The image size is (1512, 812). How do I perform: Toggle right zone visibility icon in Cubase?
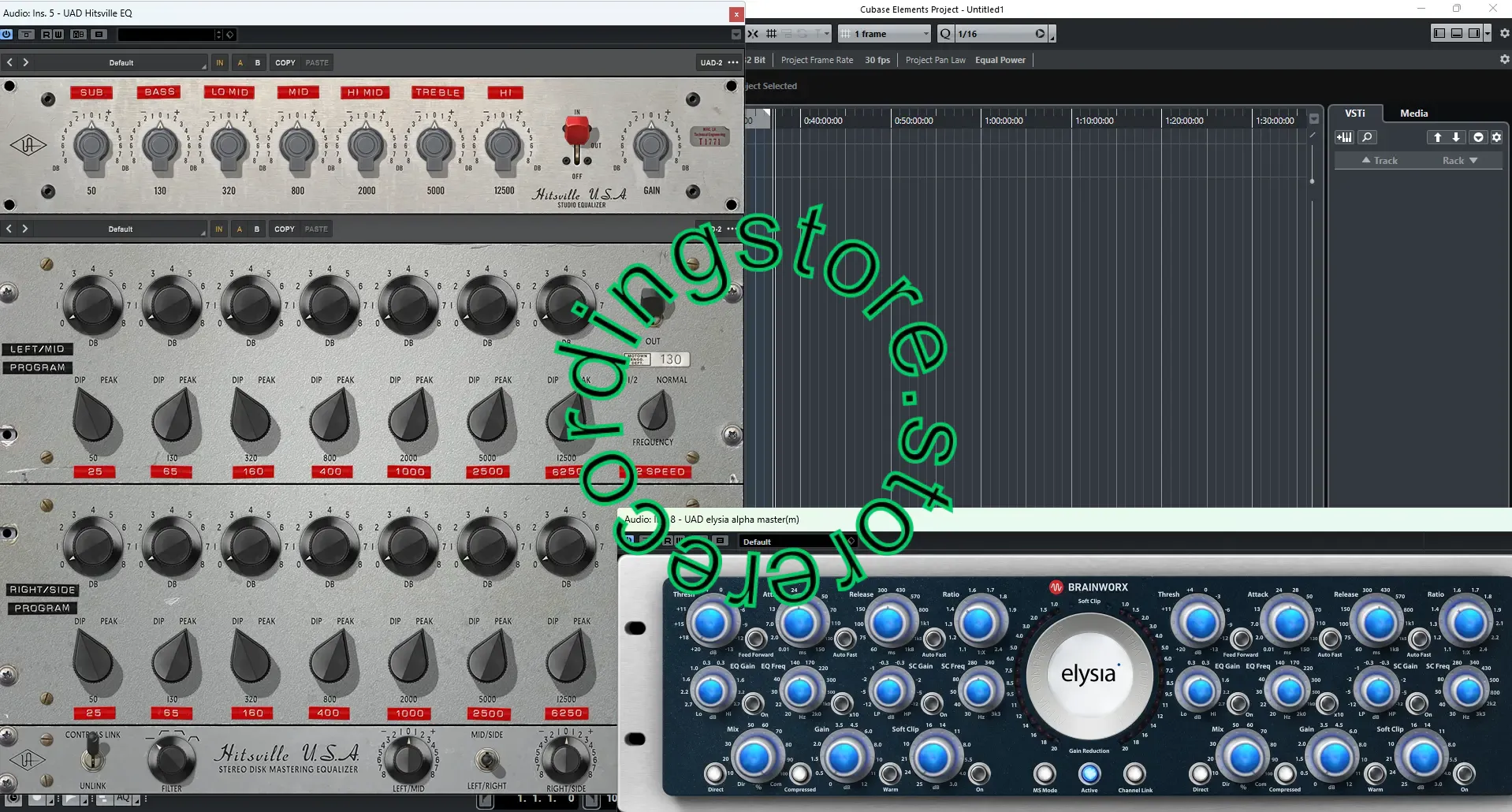(1473, 33)
